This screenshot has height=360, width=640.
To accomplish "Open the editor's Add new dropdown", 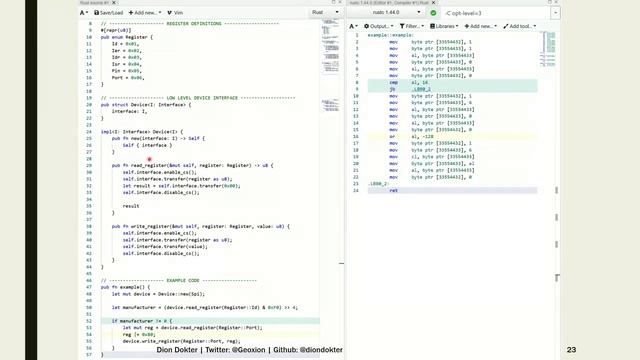I will [145, 13].
